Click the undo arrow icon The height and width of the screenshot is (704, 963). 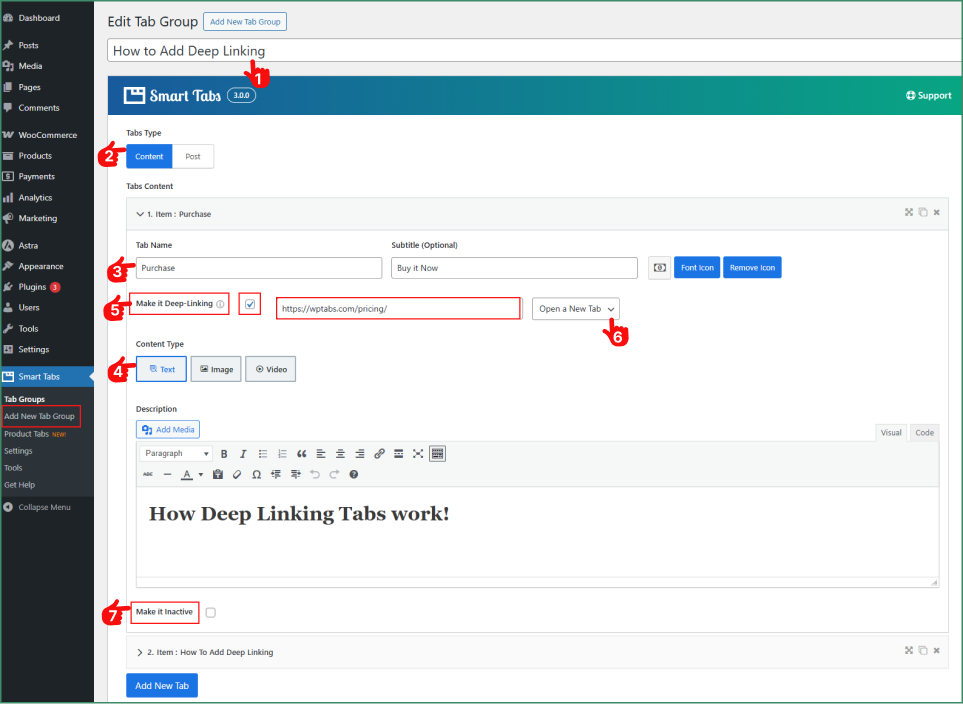(x=315, y=474)
